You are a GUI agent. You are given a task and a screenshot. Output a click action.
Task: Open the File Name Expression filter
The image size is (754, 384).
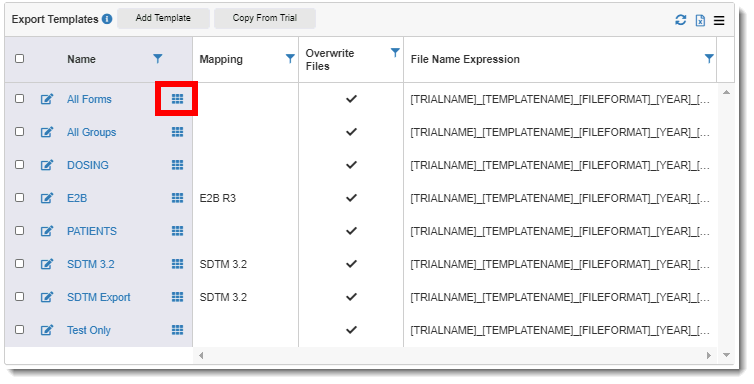[709, 59]
